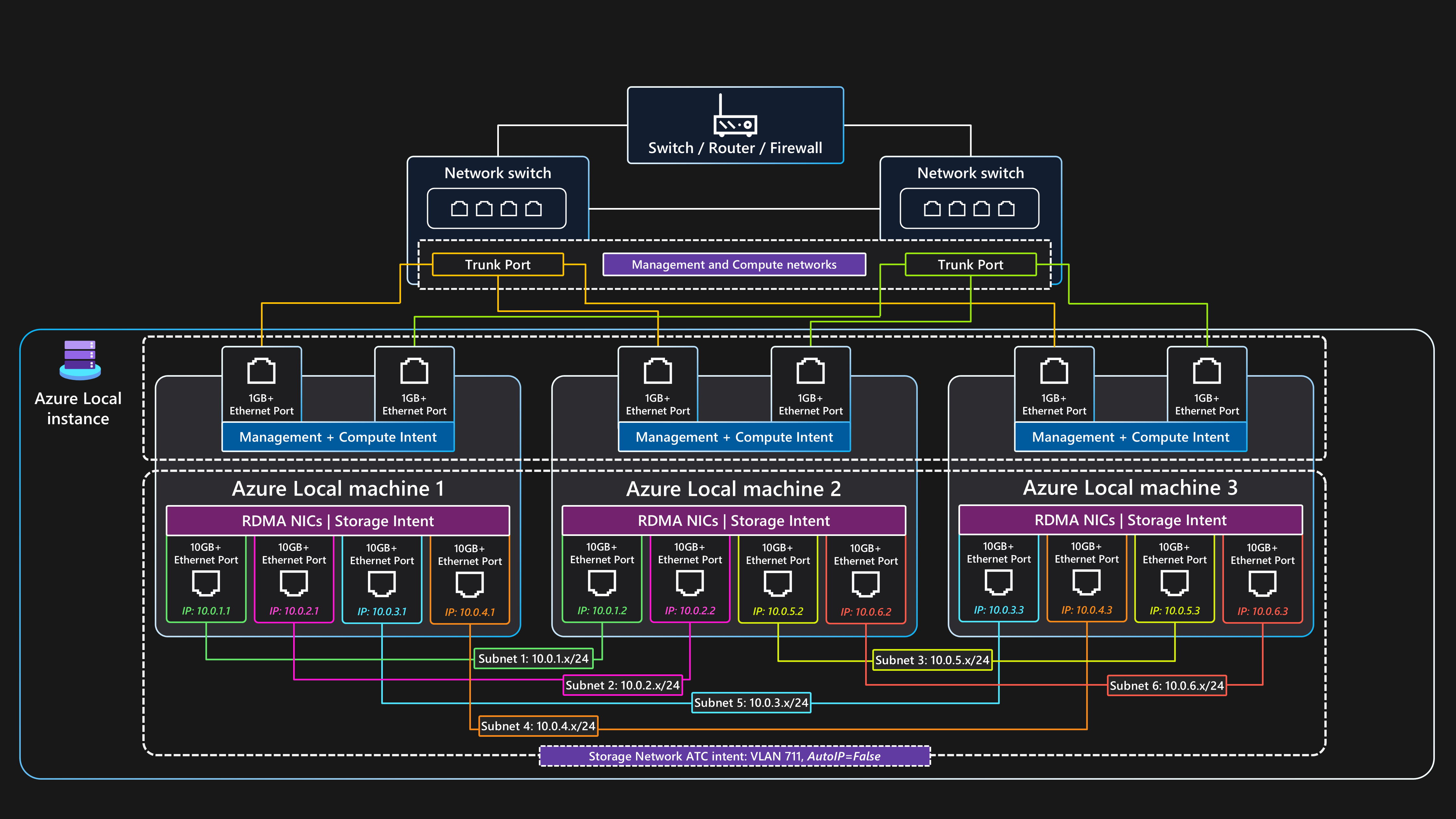Click the yellow-outlined Trunk Port box

point(498,265)
